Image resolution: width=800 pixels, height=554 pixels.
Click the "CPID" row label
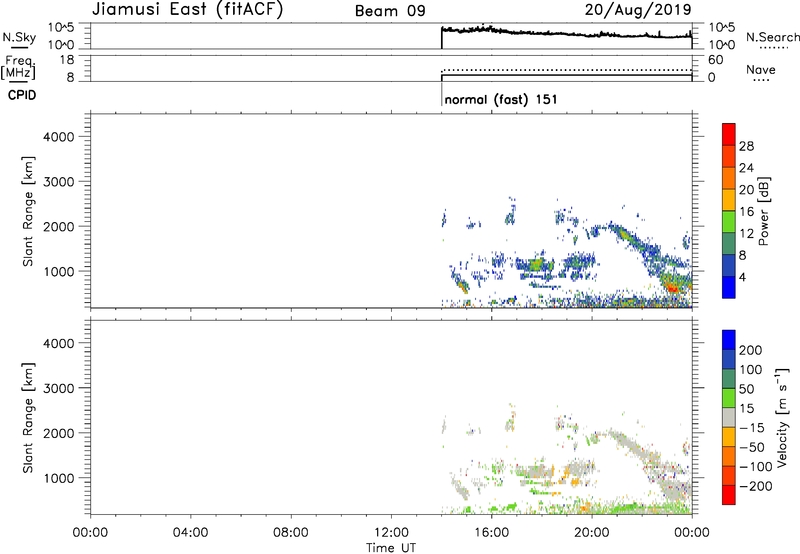click(22, 95)
